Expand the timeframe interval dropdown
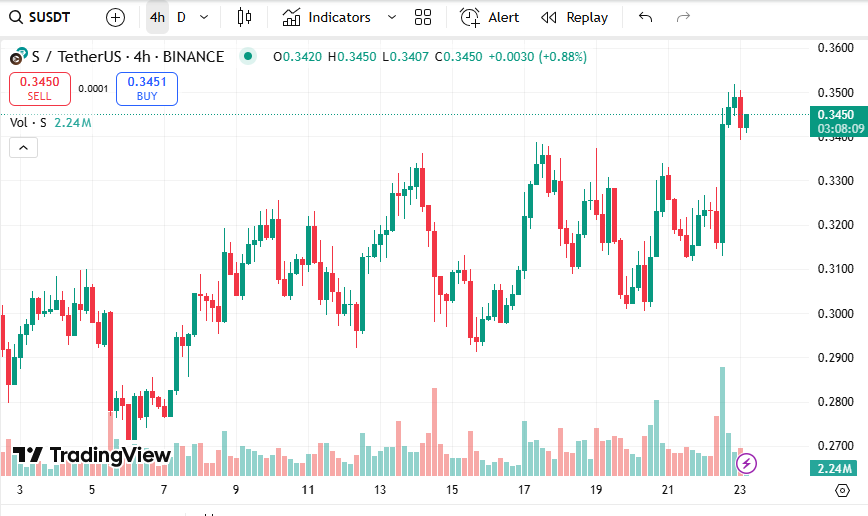 click(204, 17)
